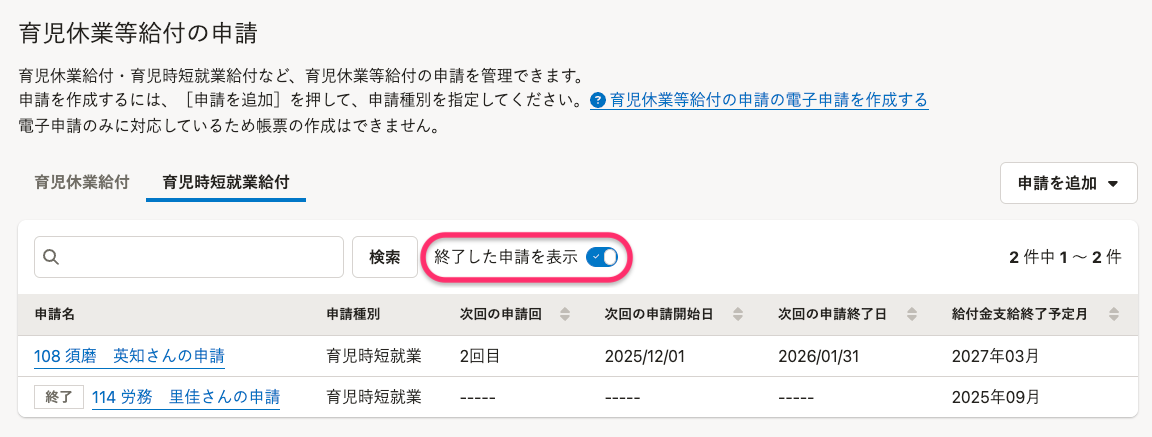Image resolution: width=1152 pixels, height=437 pixels.
Task: Sort by 次回の申請開始日 column arrows
Action: click(738, 314)
